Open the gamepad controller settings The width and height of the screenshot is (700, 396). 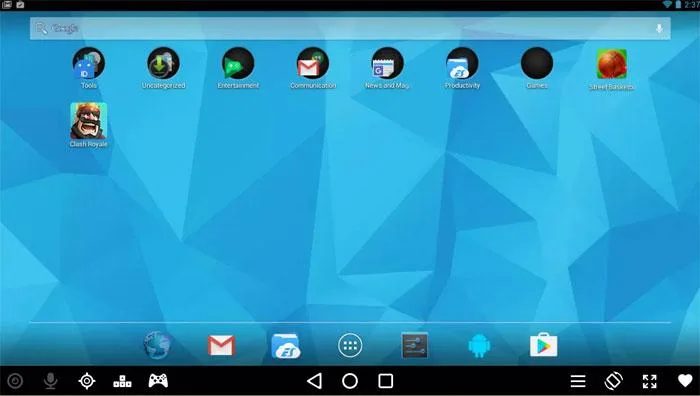point(158,381)
